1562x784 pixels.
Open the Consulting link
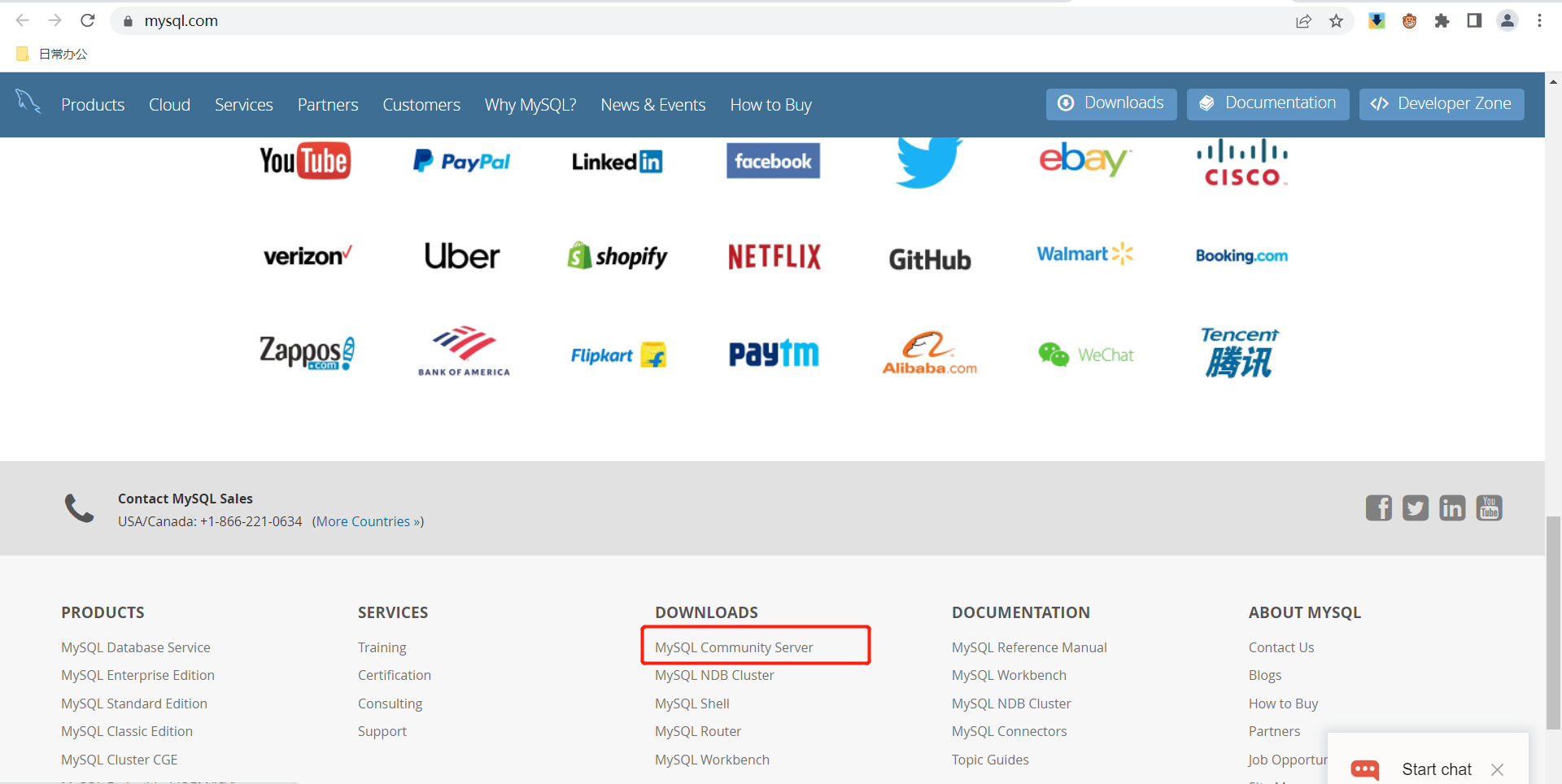pyautogui.click(x=390, y=703)
